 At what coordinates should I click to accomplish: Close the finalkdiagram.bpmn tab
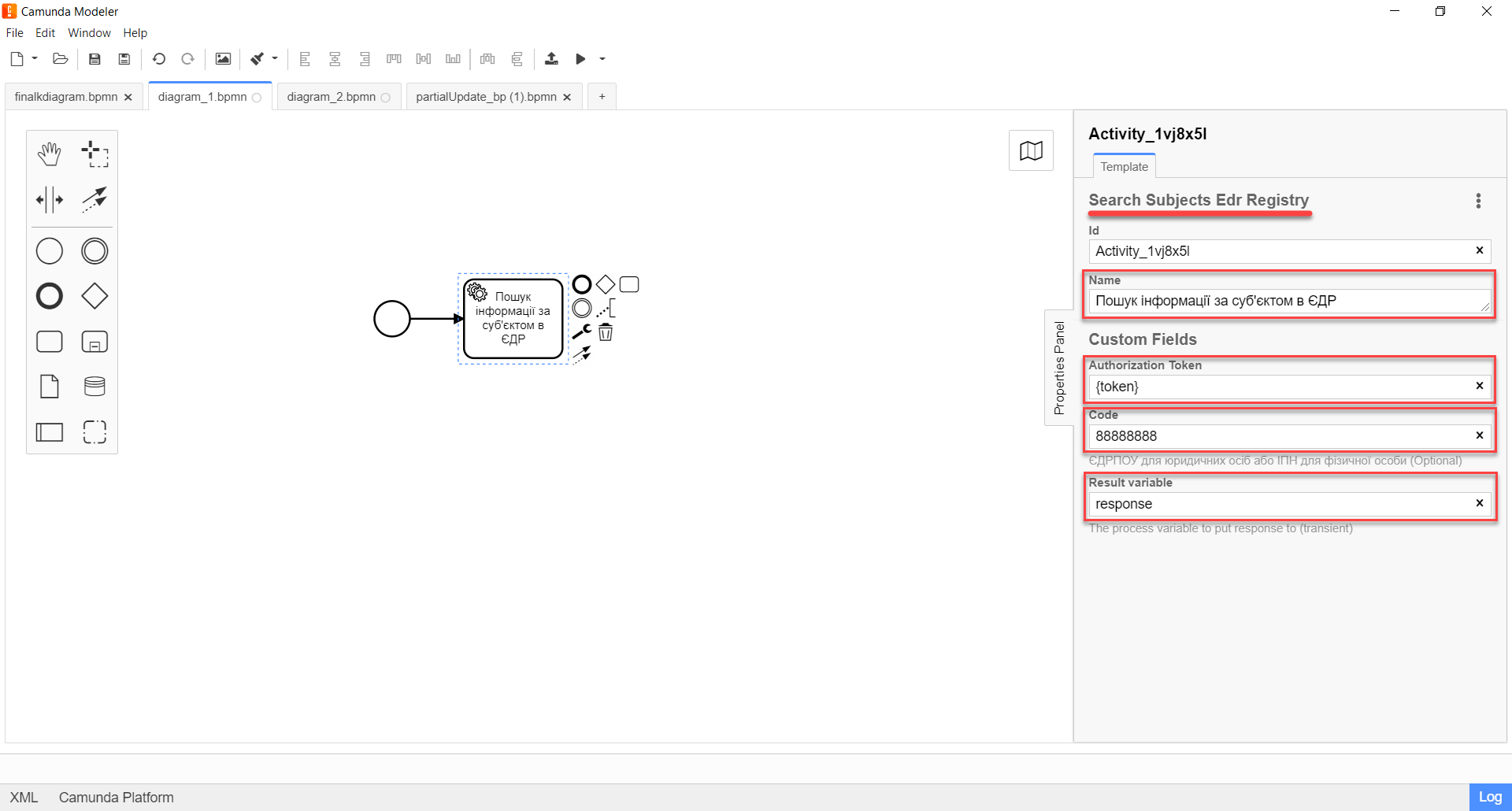pos(128,97)
